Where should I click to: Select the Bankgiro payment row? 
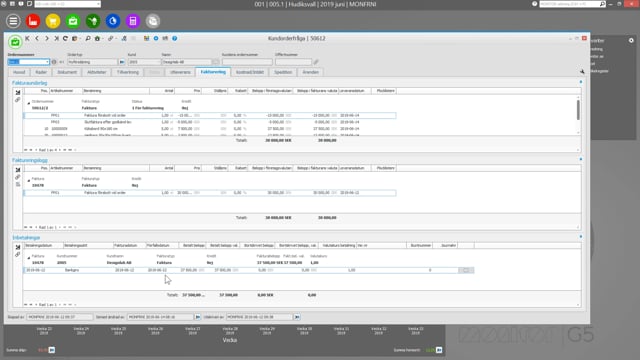click(x=249, y=270)
